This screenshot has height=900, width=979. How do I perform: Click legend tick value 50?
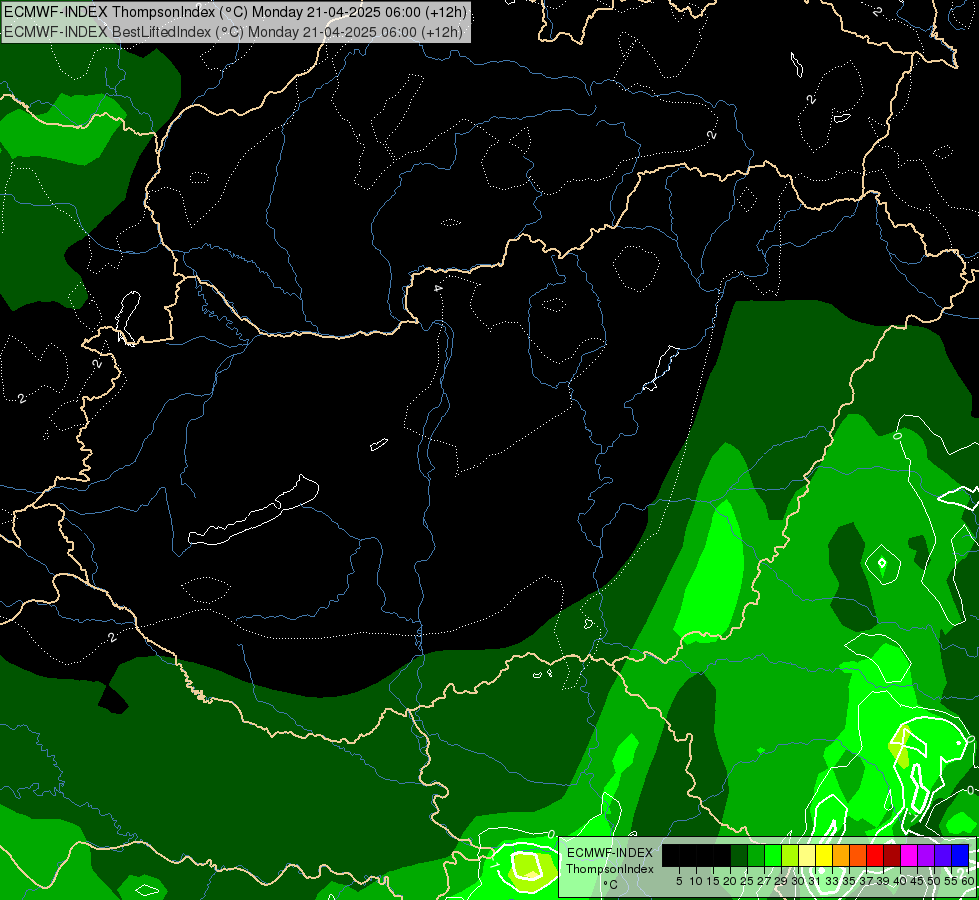coord(934,881)
